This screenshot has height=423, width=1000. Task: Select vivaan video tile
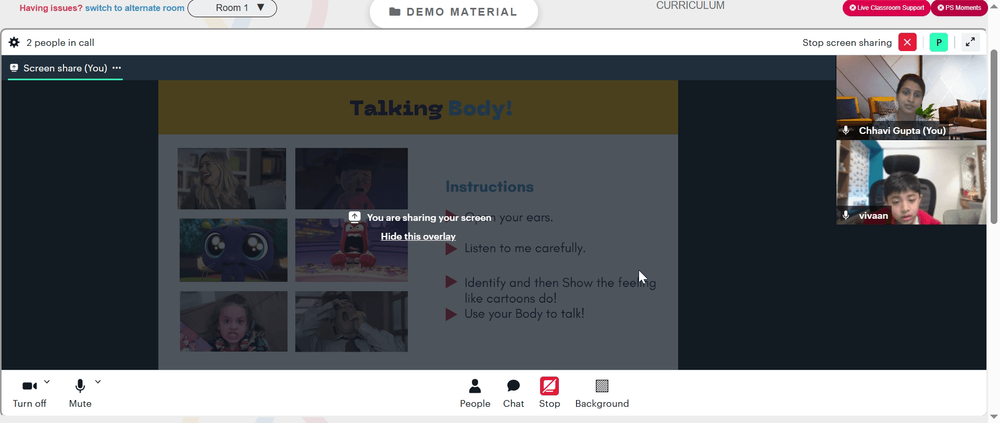click(x=911, y=182)
